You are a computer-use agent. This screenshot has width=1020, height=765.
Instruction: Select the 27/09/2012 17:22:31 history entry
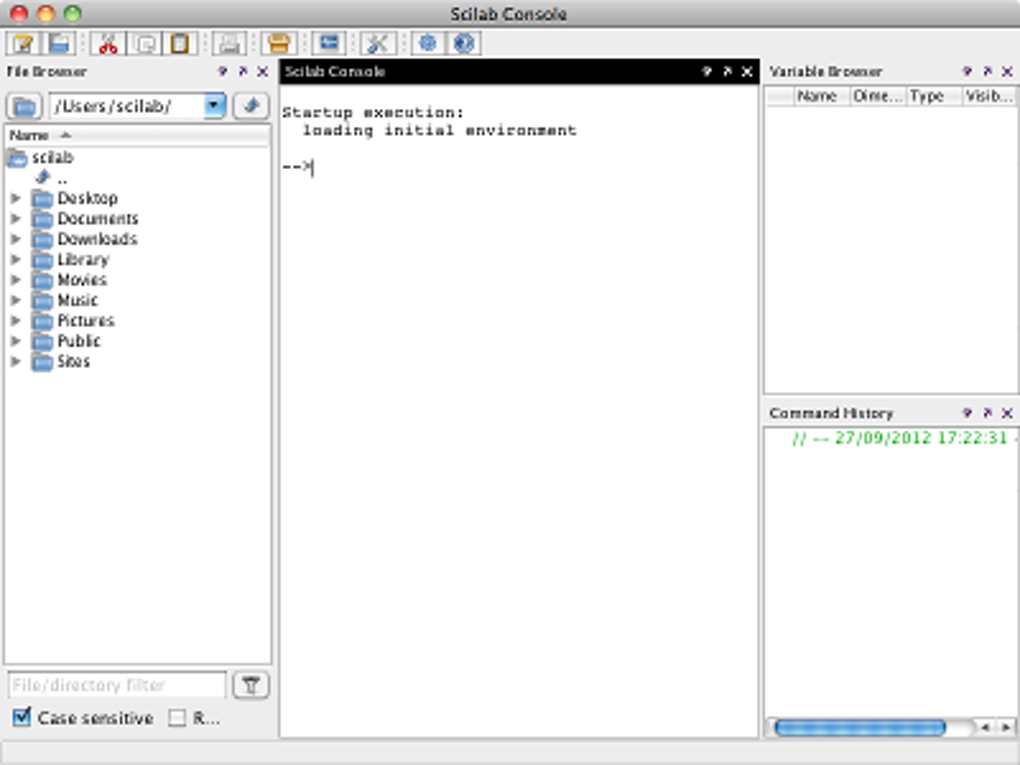click(x=903, y=438)
